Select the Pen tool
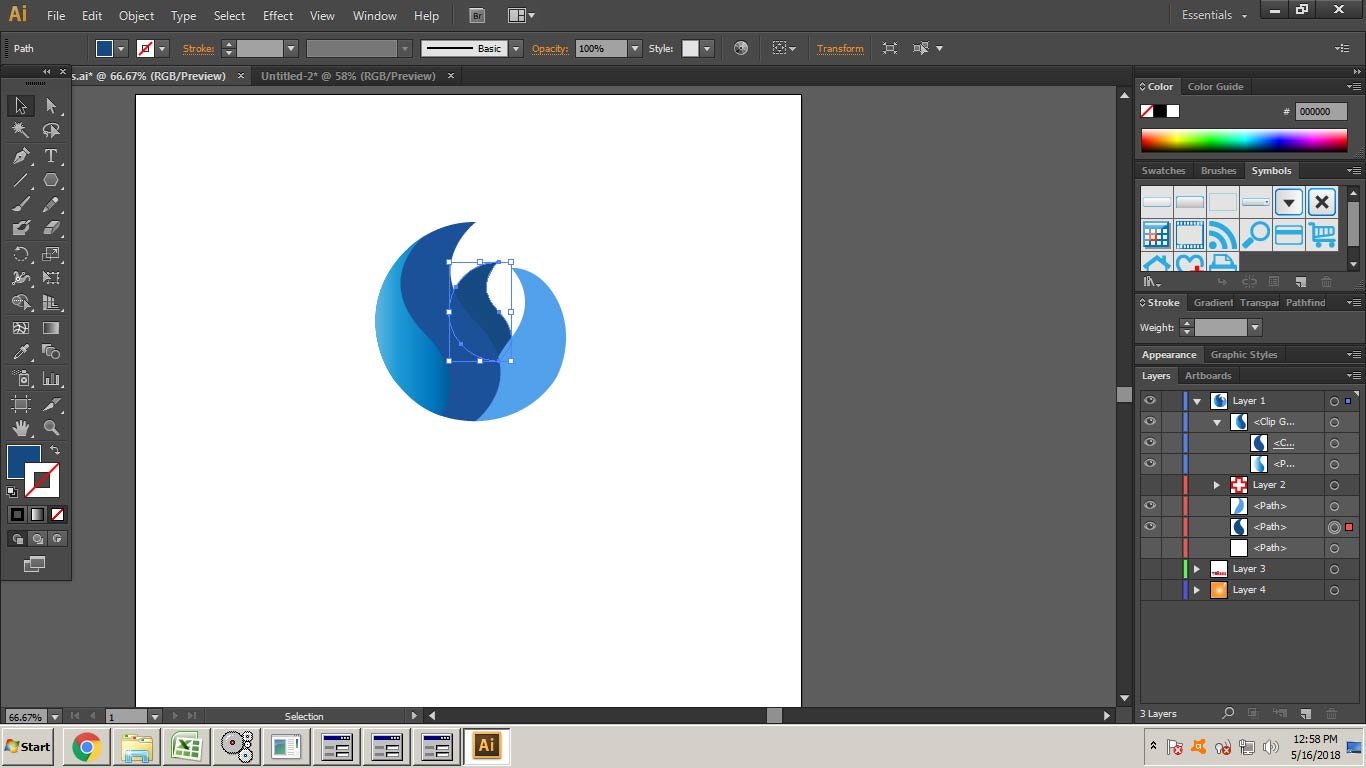The width and height of the screenshot is (1366, 768). click(20, 156)
